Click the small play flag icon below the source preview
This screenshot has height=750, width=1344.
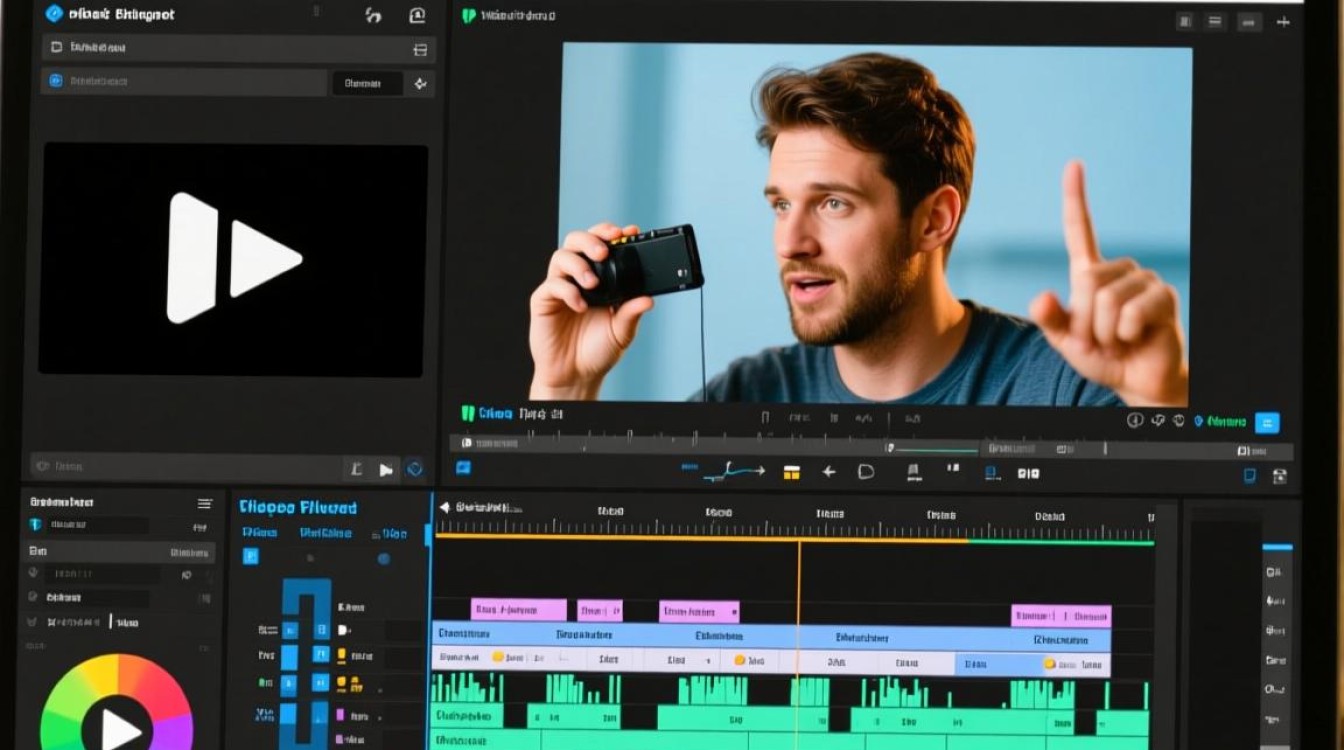point(386,469)
